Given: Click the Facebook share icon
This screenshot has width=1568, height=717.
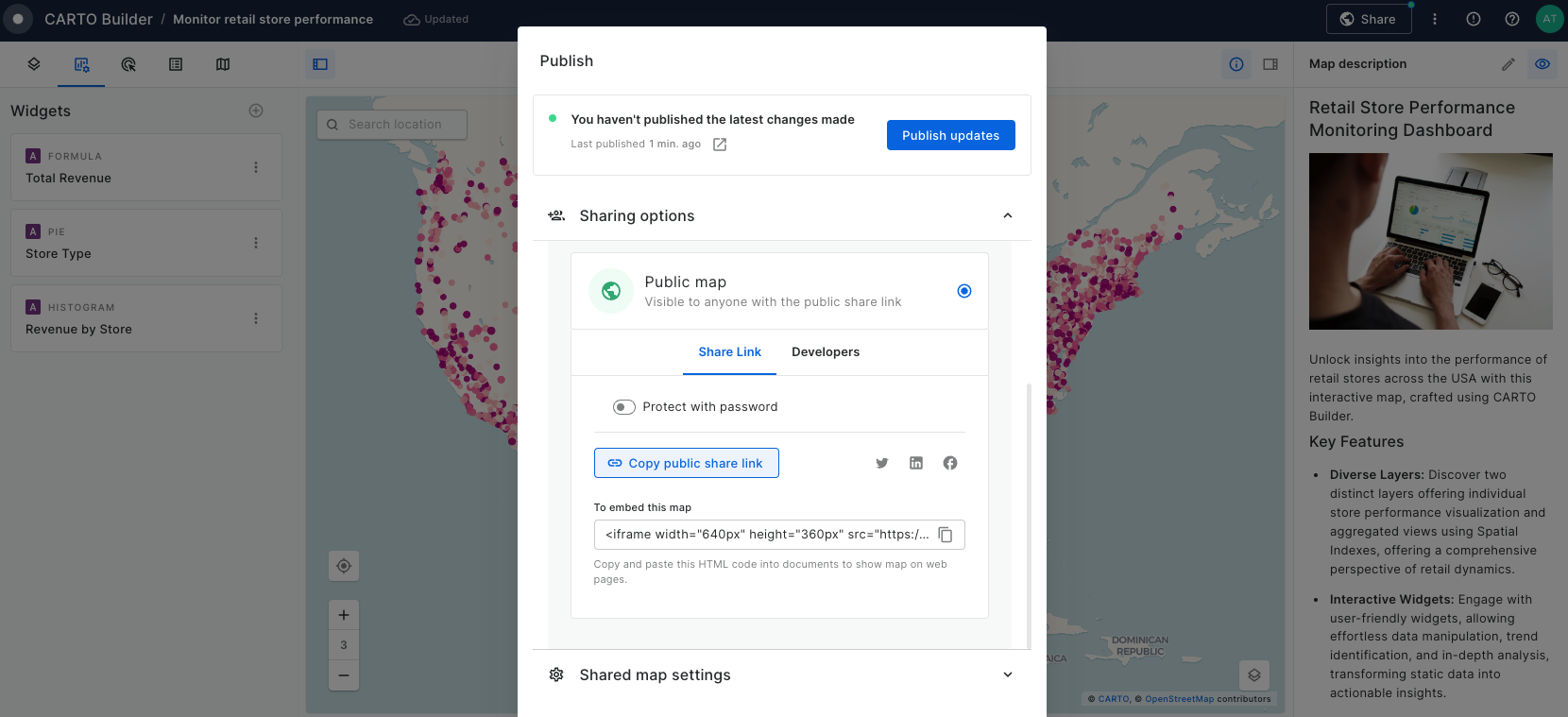Looking at the screenshot, I should [950, 463].
